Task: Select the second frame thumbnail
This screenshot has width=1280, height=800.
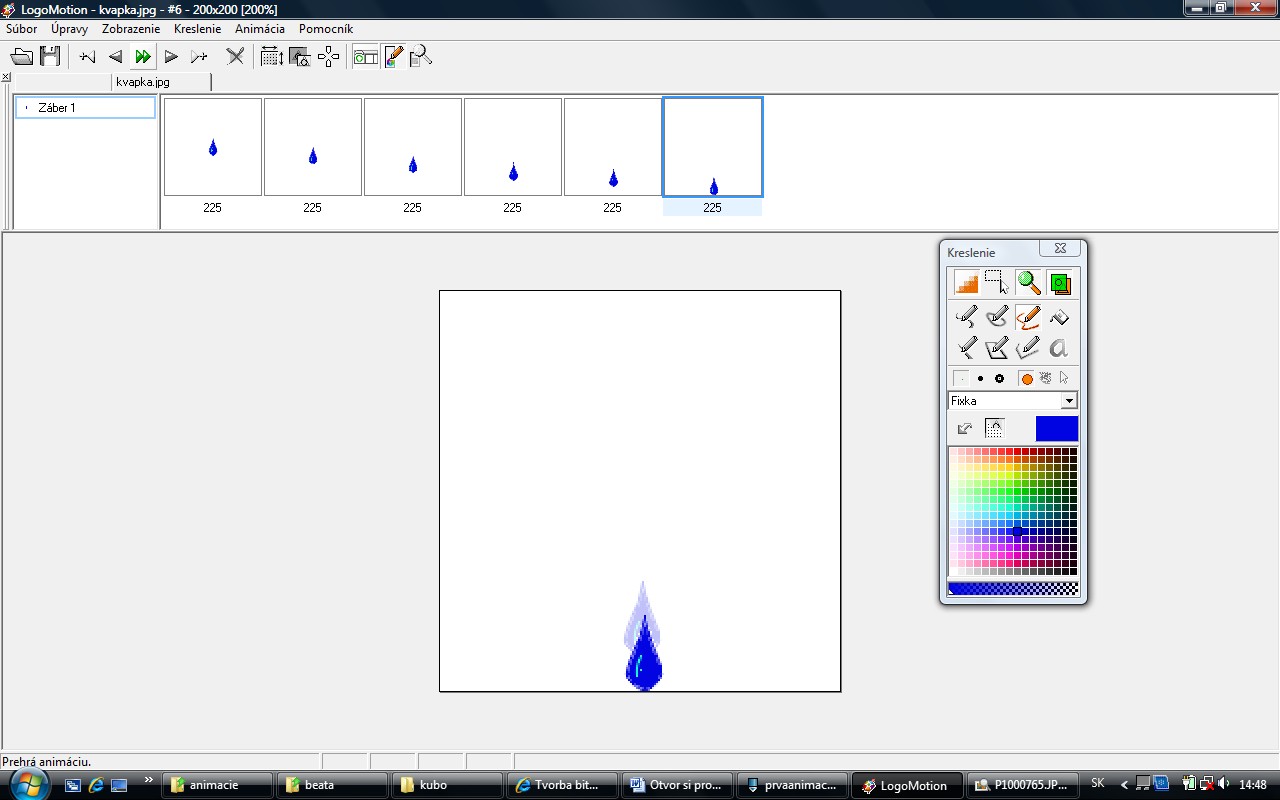Action: (x=313, y=147)
